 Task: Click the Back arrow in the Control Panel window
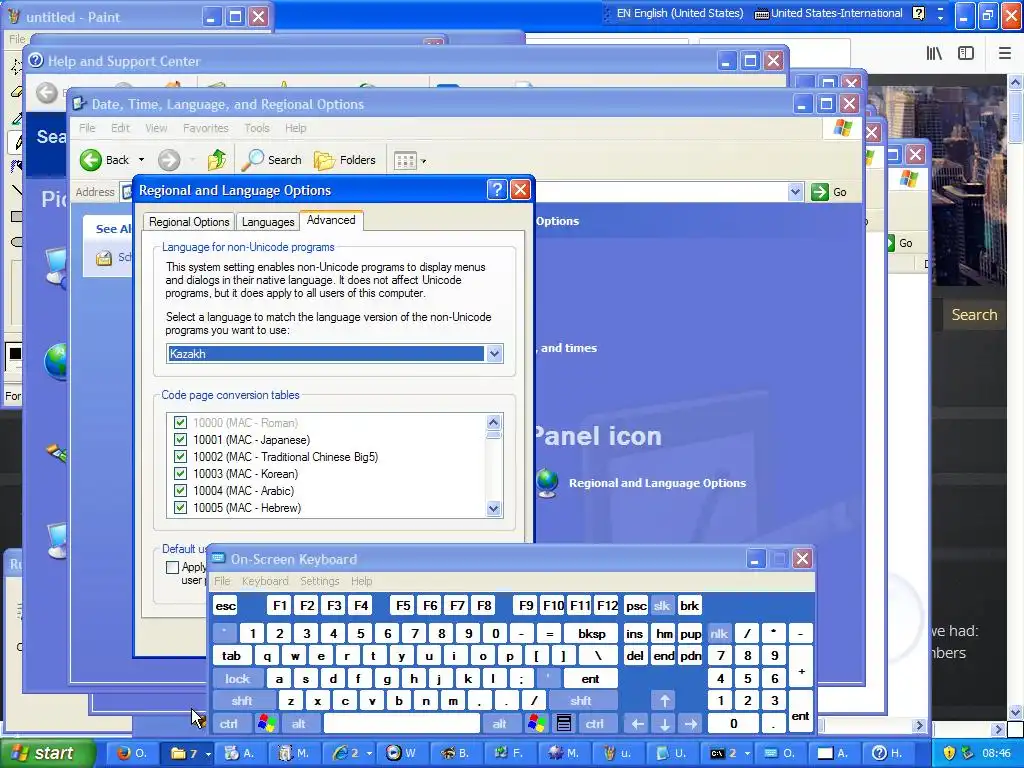pyautogui.click(x=91, y=160)
